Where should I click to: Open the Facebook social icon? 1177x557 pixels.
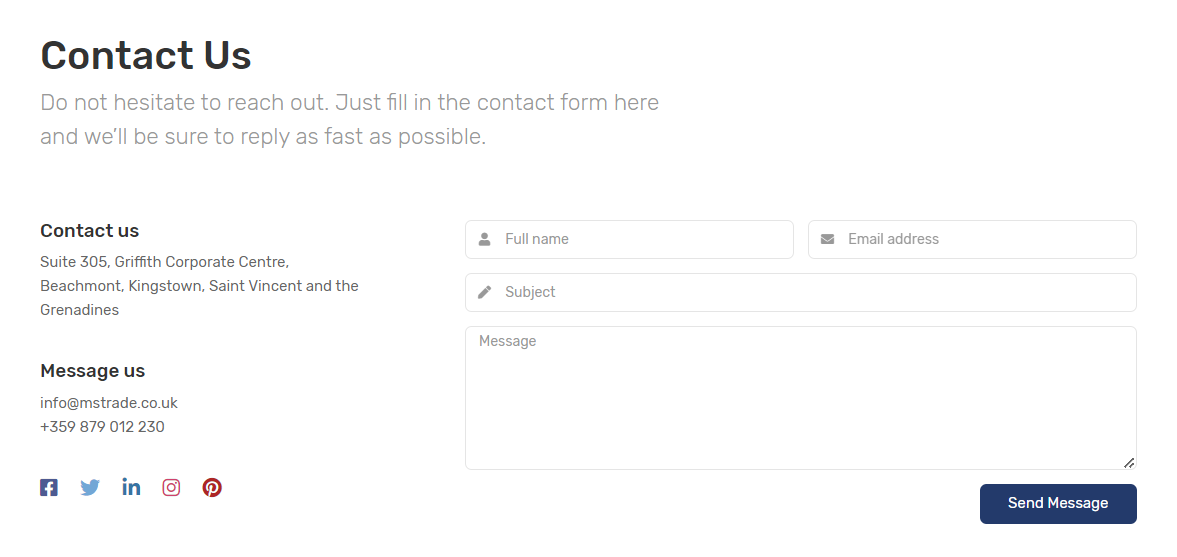click(x=49, y=488)
